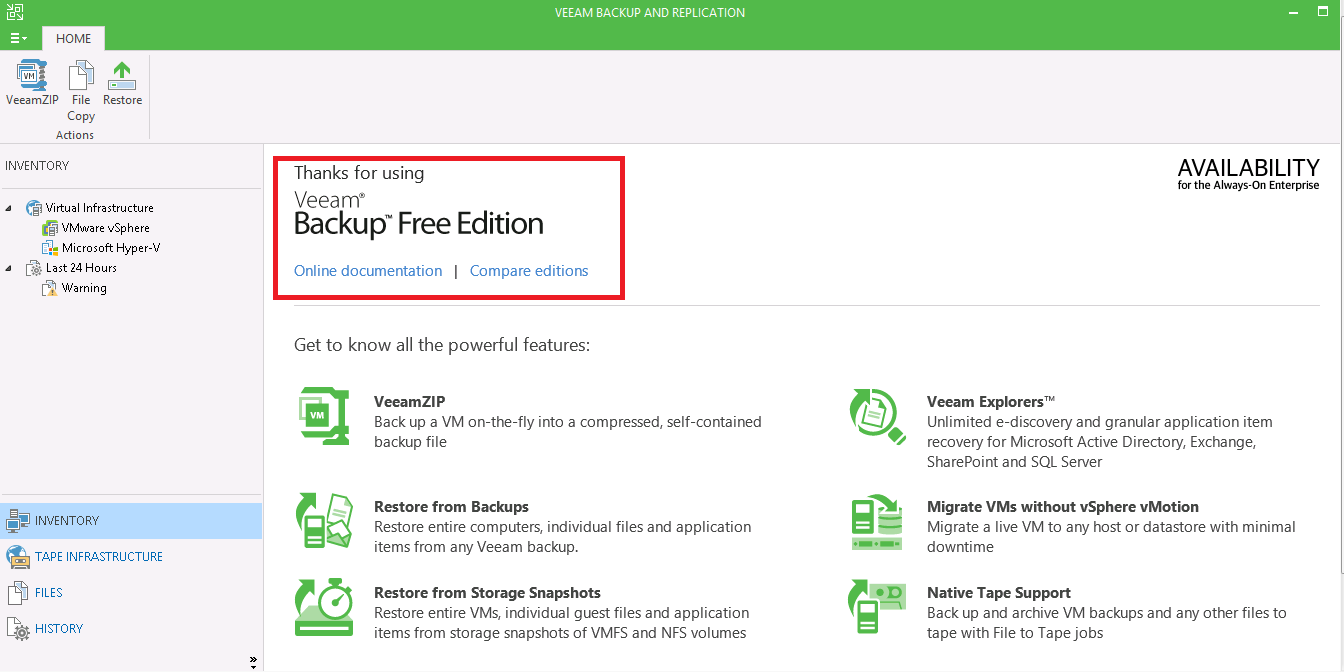Open Online documentation link
Image resolution: width=1344 pixels, height=672 pixels.
click(x=368, y=271)
